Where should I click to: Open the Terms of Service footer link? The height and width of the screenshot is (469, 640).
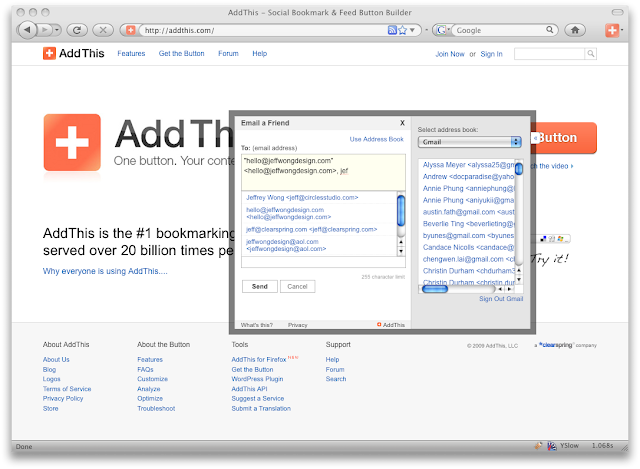pyautogui.click(x=67, y=389)
